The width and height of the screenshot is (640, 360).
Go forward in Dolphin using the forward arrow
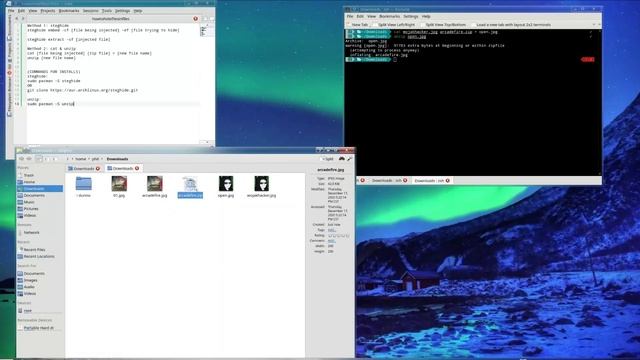click(29, 159)
